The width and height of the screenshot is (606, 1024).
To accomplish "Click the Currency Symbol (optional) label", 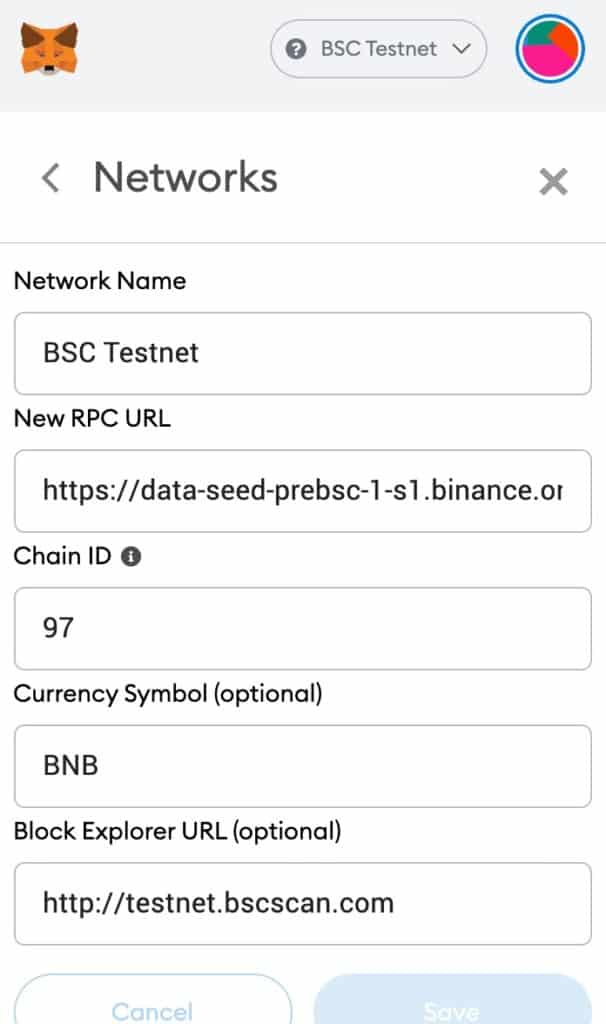I will point(168,694).
